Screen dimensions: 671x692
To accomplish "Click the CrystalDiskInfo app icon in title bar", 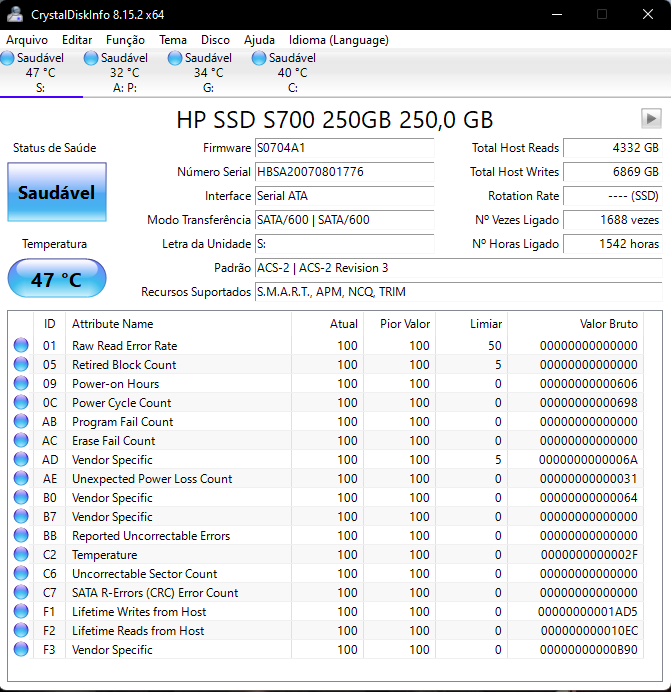I will [x=15, y=15].
